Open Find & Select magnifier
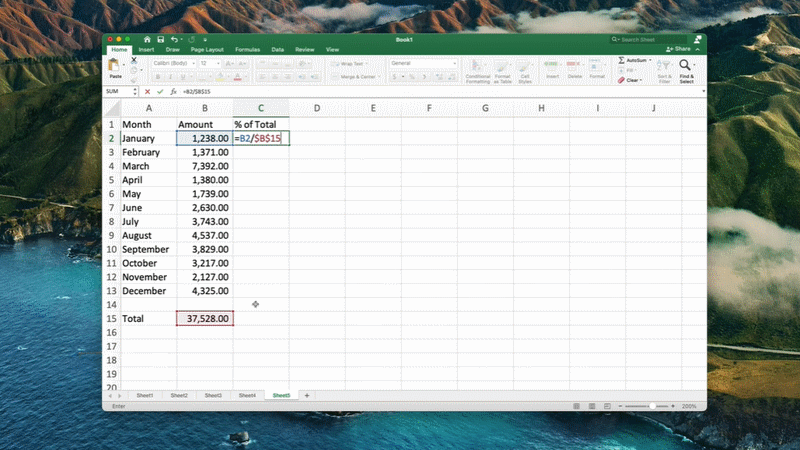Screen dimensions: 800x450 coord(686,71)
